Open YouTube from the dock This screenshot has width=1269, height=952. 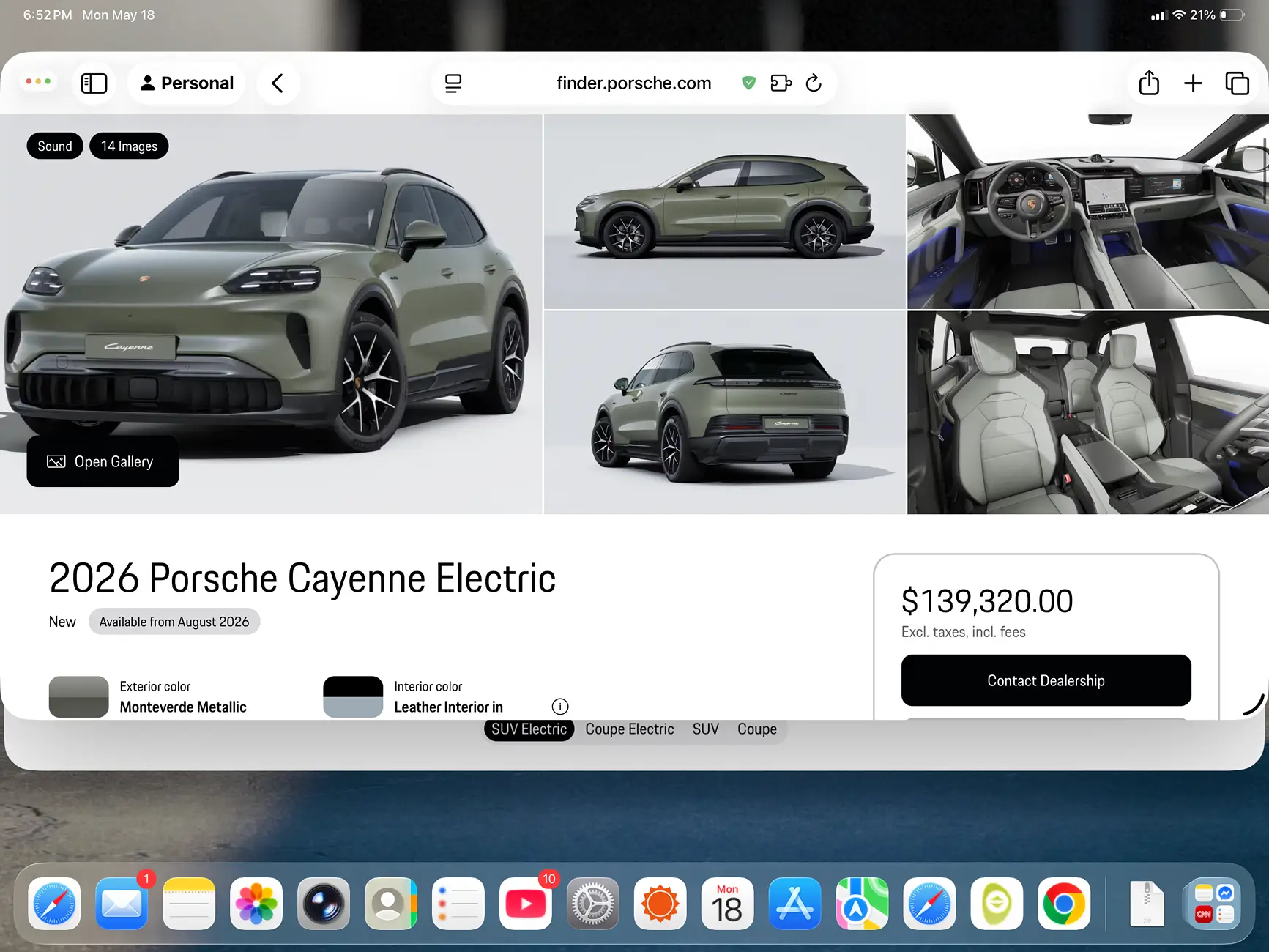[526, 904]
